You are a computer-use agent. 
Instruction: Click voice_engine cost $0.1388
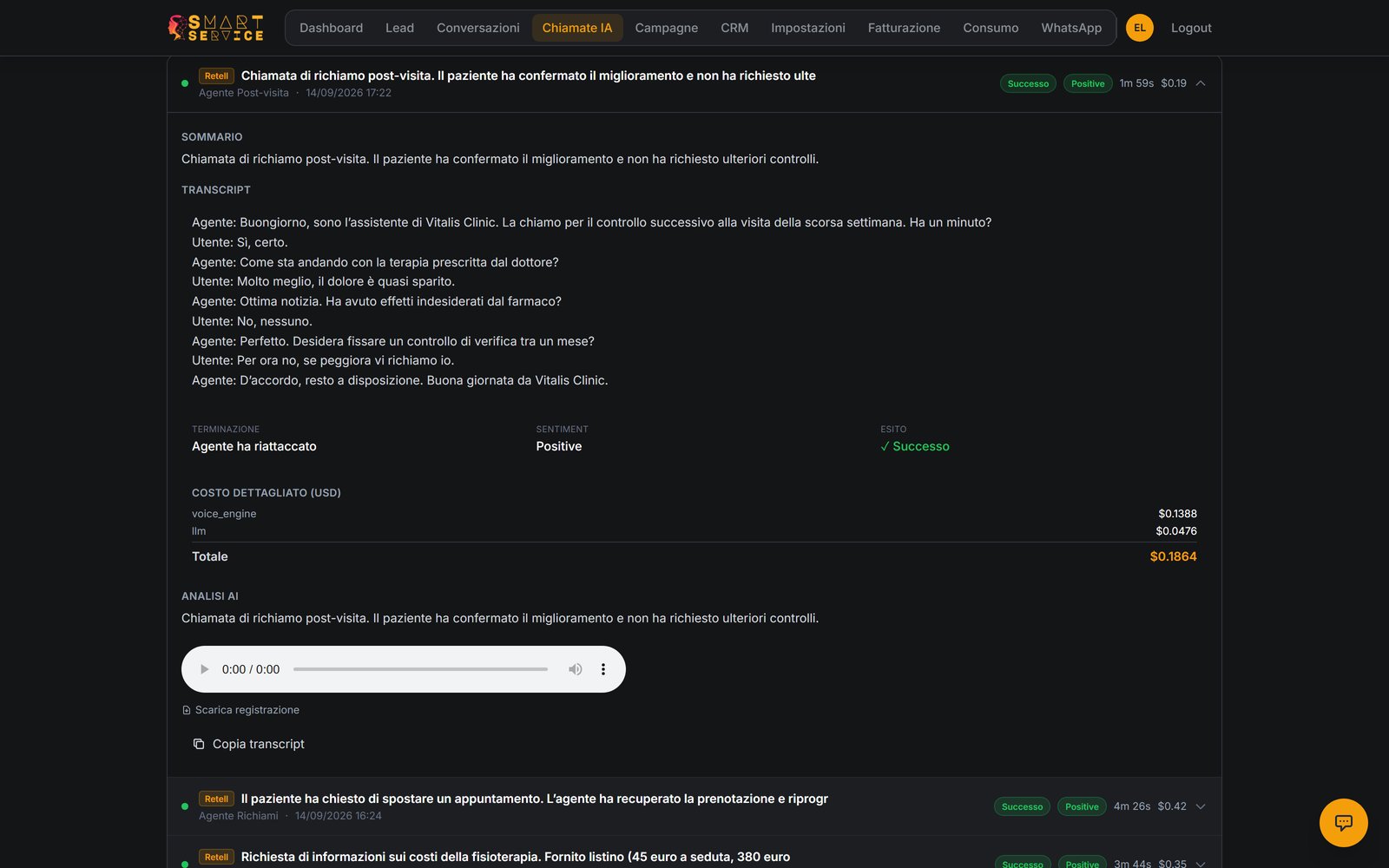(x=1177, y=514)
